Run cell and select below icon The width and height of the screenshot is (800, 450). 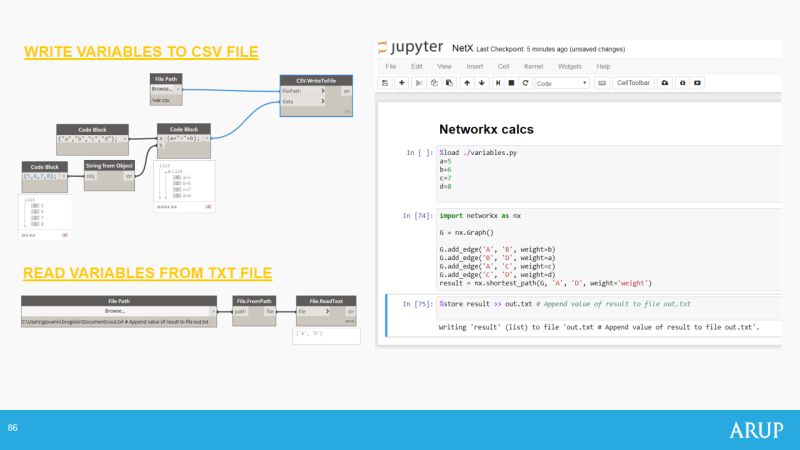click(498, 83)
